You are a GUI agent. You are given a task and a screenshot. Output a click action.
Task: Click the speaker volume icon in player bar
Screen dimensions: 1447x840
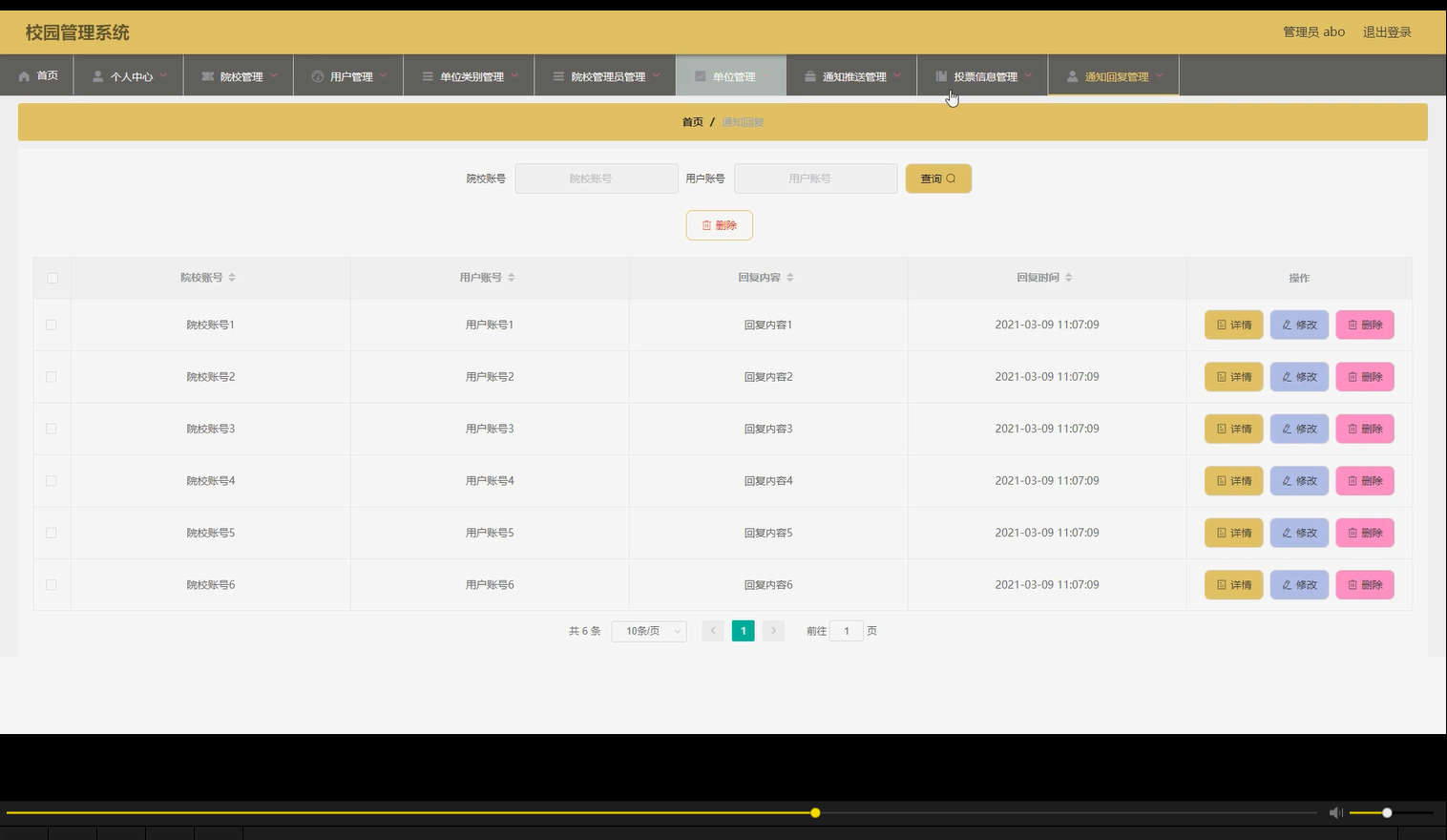(x=1335, y=812)
